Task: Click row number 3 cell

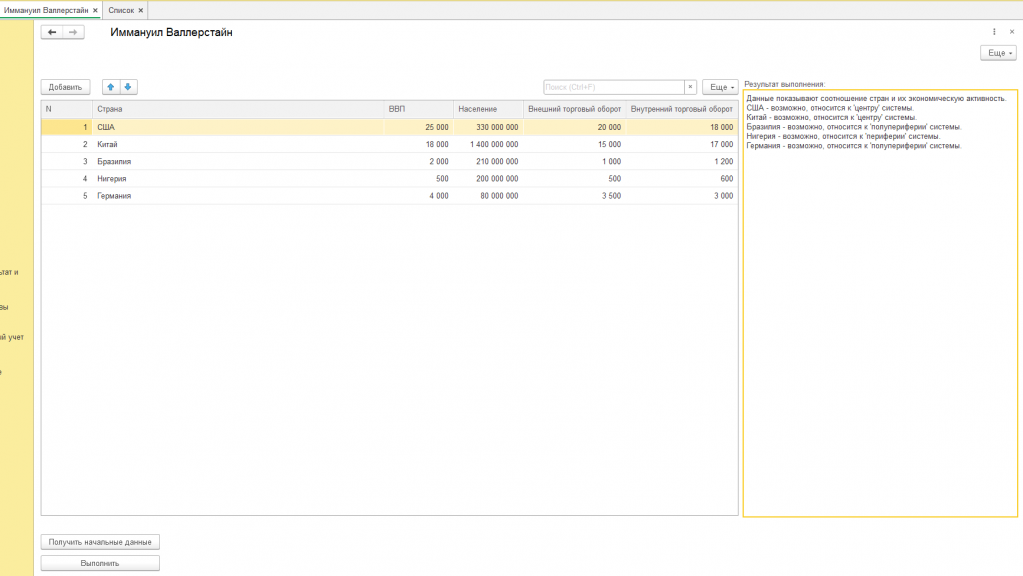Action: click(x=67, y=161)
